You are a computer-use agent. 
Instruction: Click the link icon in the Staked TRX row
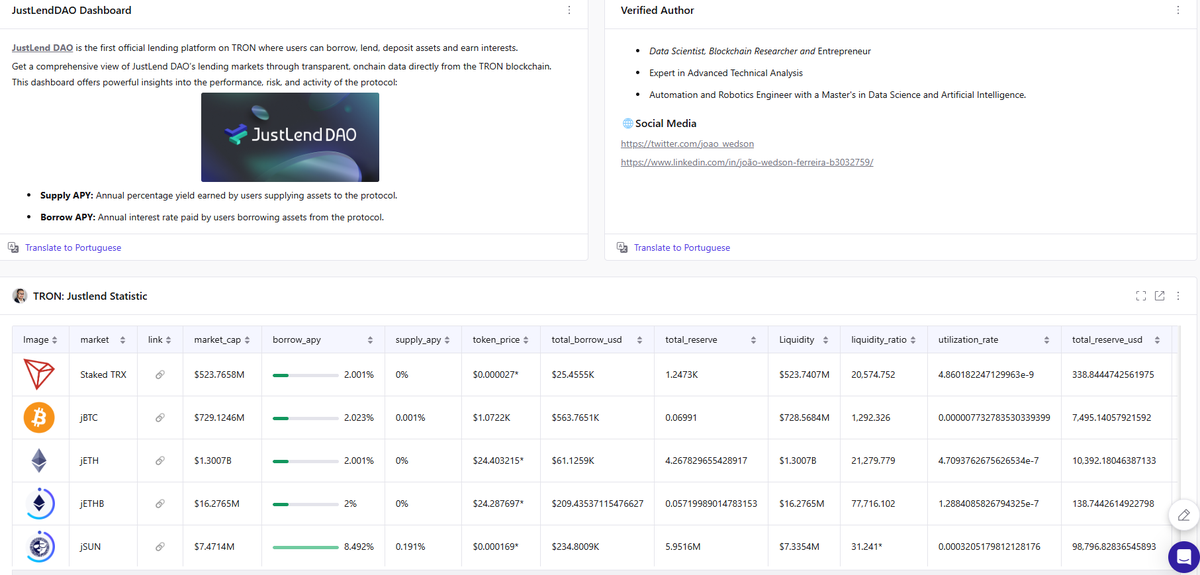(160, 375)
